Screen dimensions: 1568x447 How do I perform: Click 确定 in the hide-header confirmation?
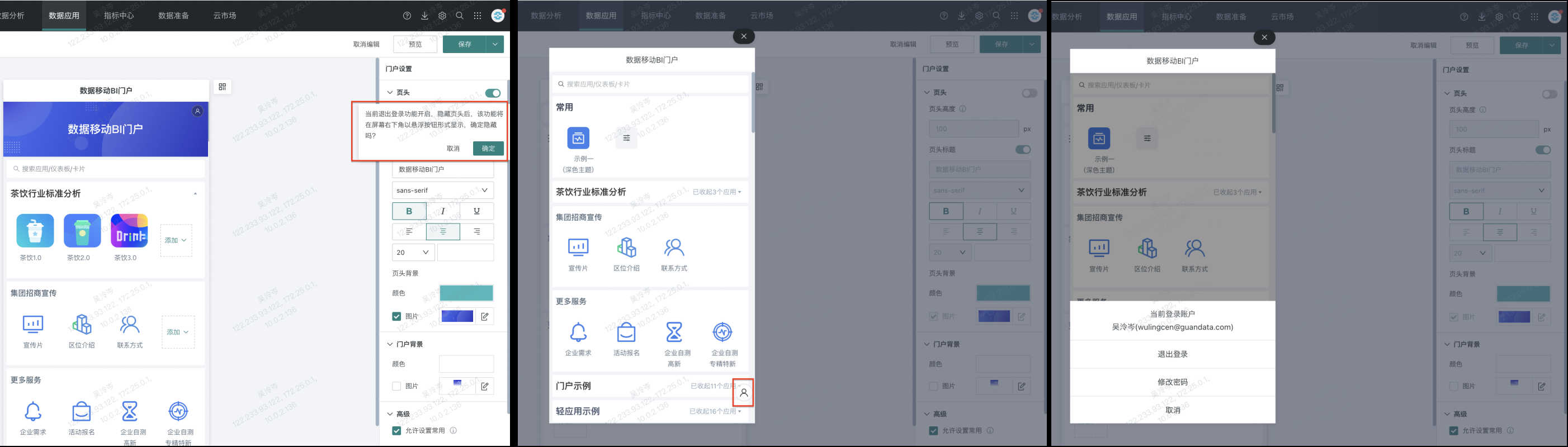(488, 149)
